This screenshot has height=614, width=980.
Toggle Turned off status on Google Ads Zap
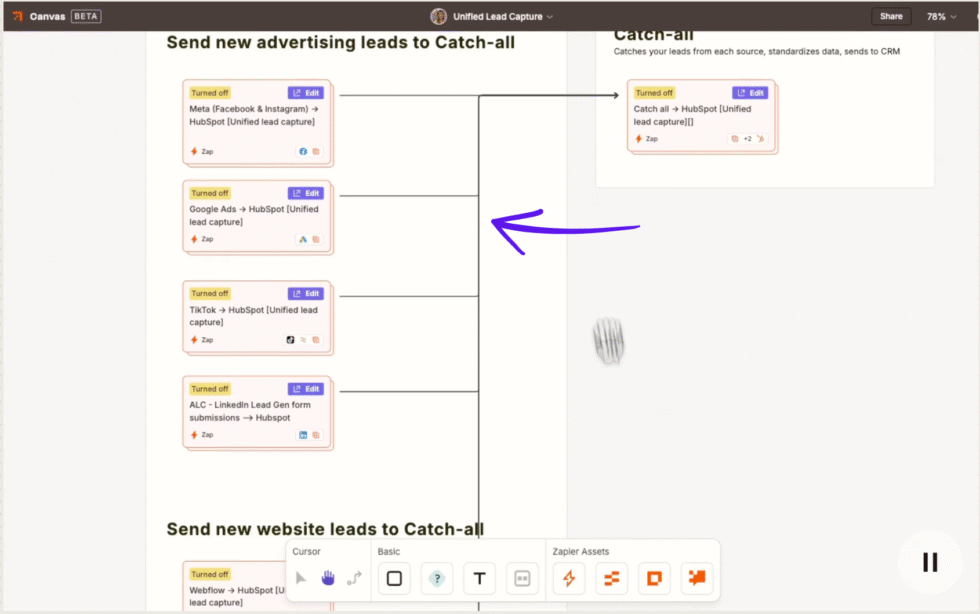tap(210, 192)
